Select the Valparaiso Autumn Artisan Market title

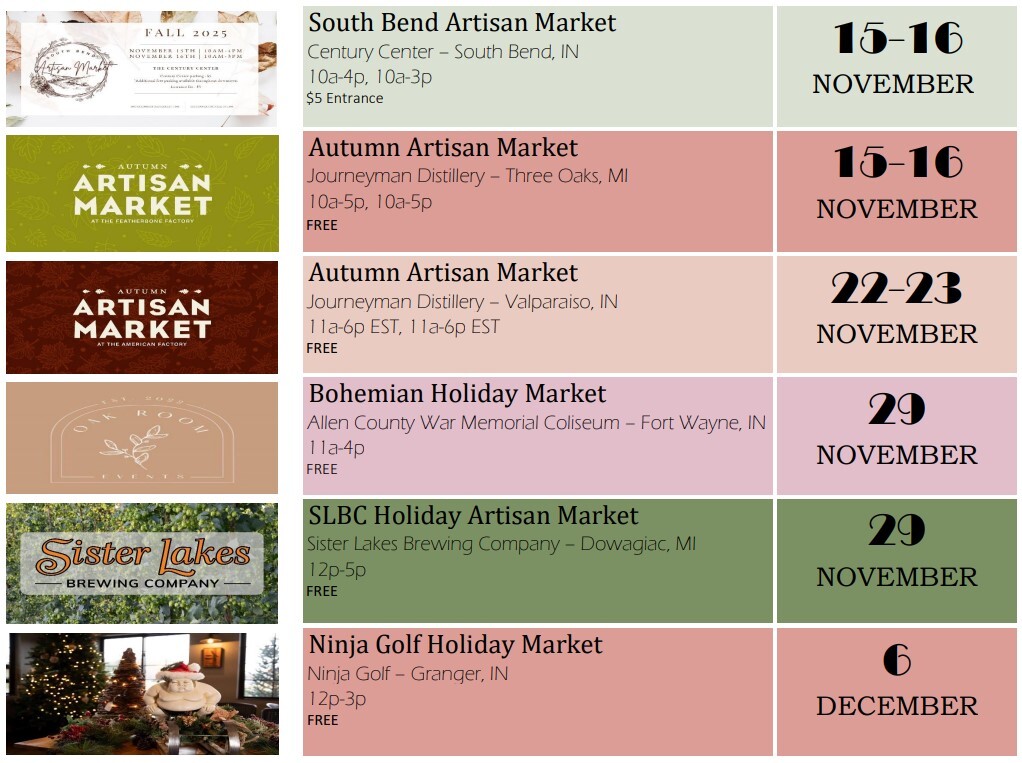[443, 273]
